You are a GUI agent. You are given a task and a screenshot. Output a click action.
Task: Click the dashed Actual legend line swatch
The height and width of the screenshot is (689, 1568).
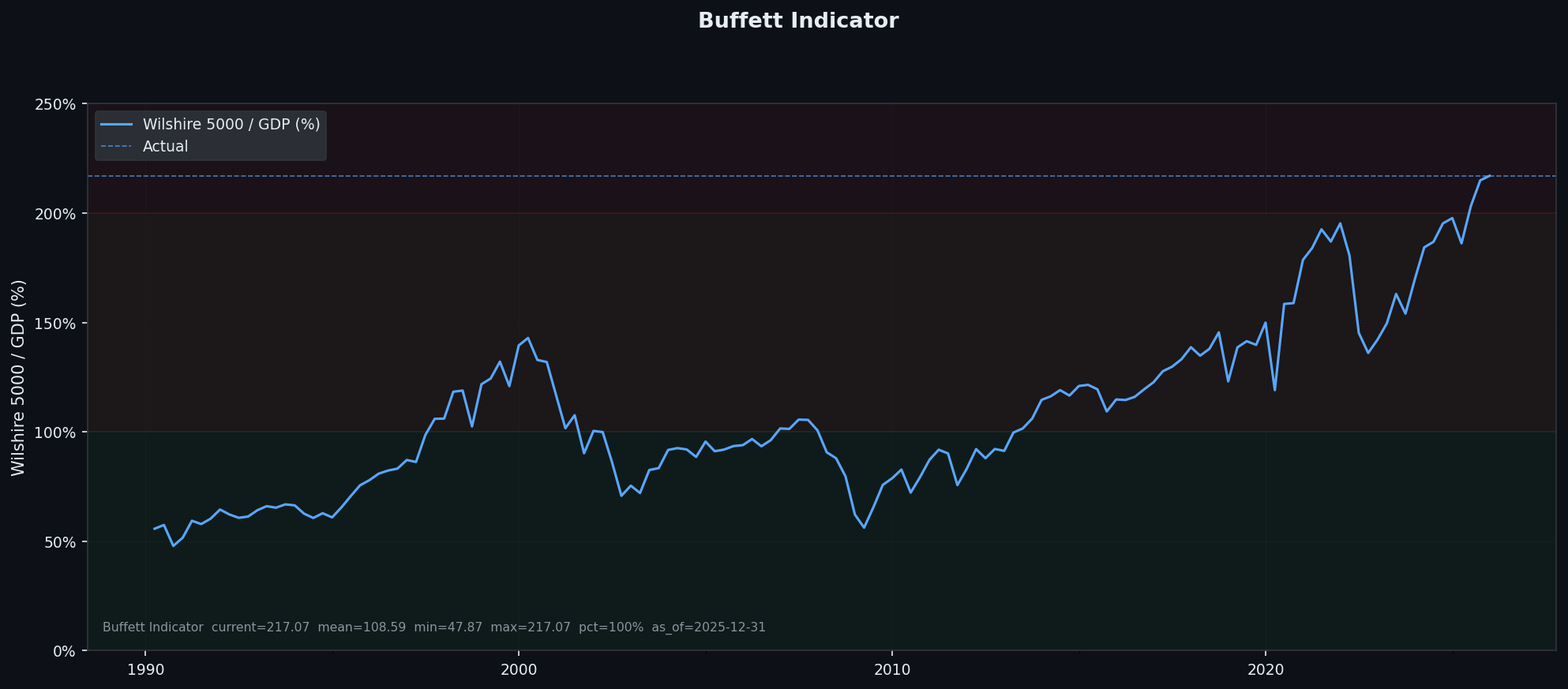pyautogui.click(x=116, y=147)
